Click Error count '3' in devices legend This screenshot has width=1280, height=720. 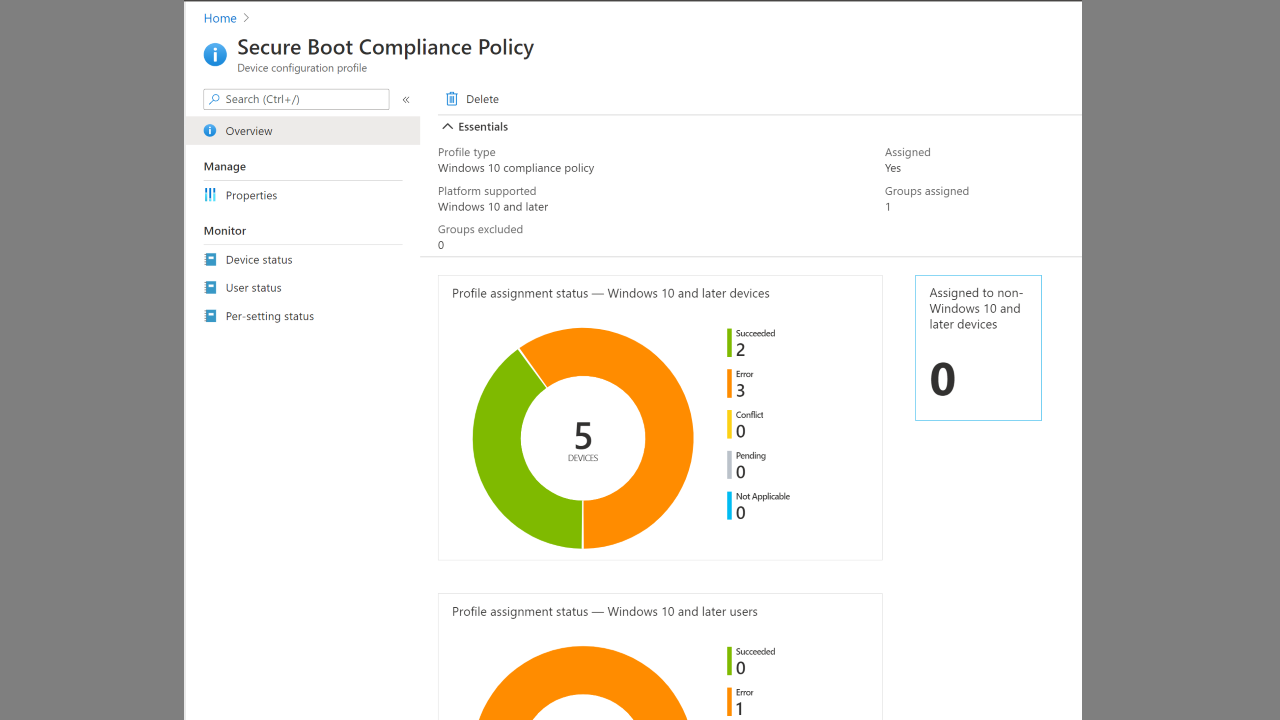coord(740,391)
